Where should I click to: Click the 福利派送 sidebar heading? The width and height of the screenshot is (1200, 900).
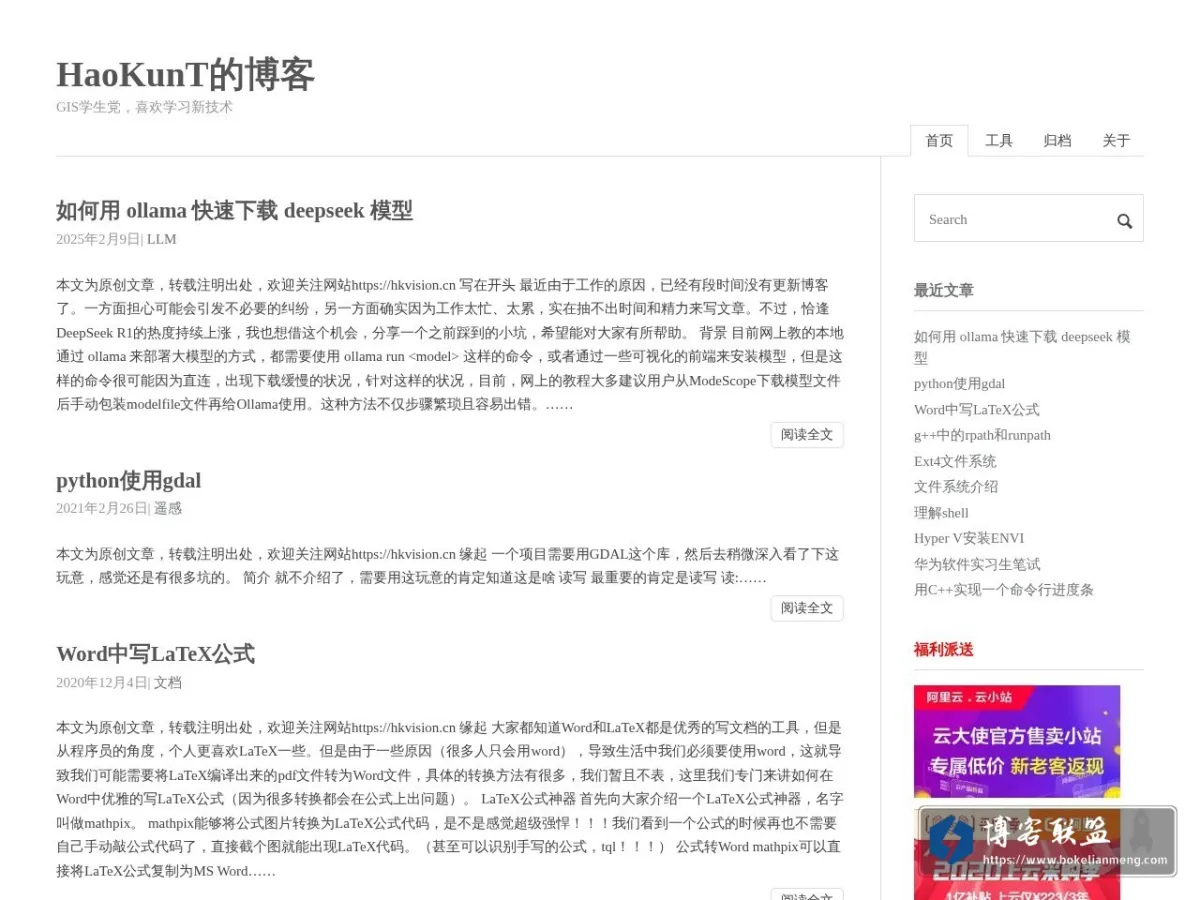pos(943,649)
